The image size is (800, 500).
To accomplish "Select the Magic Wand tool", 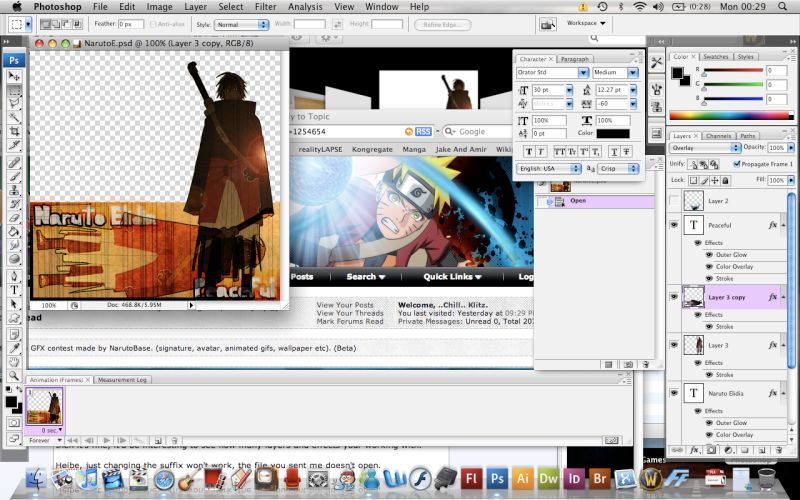I will point(14,118).
